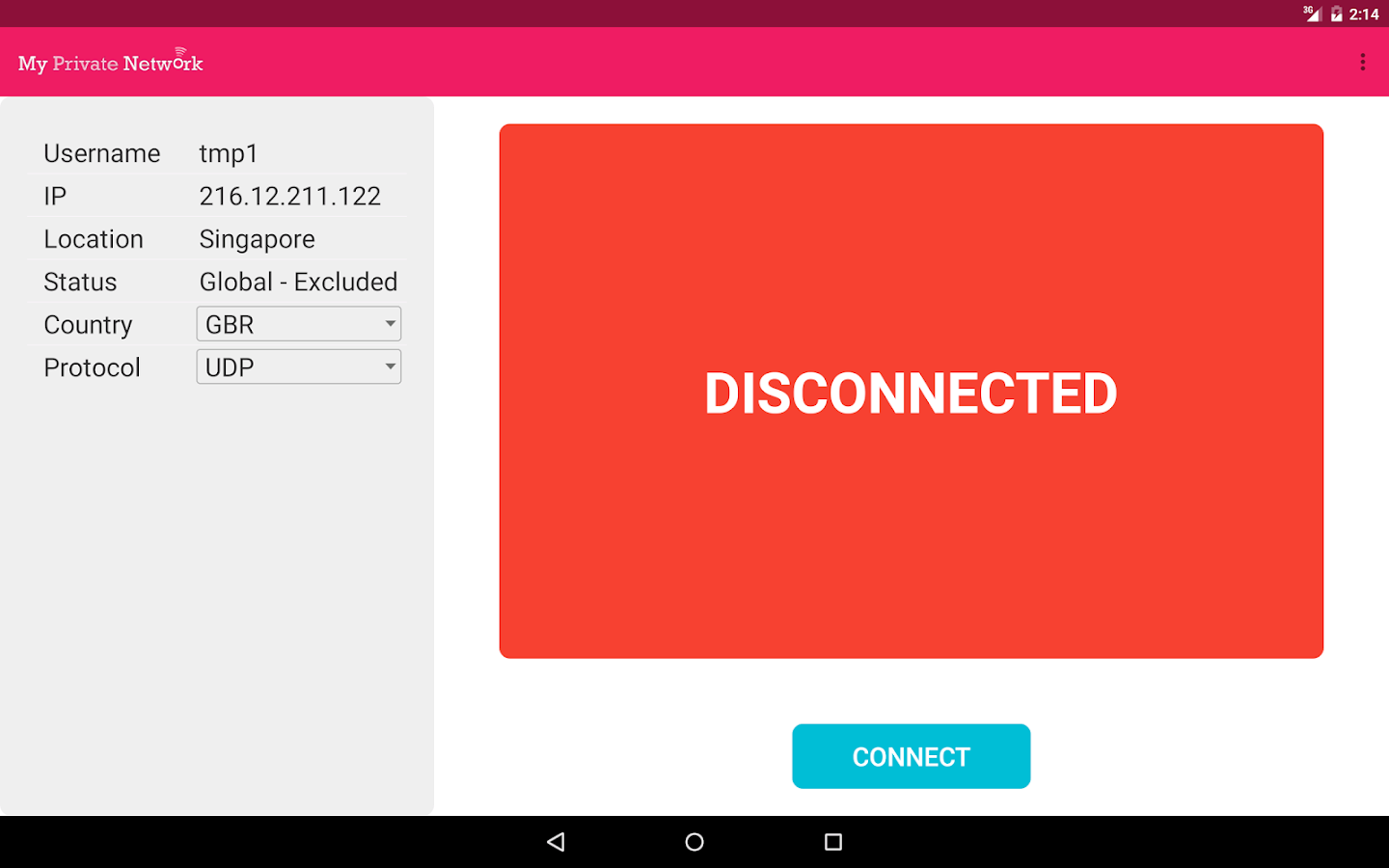1389x868 pixels.
Task: Tap the battery status icon
Action: 1336,14
